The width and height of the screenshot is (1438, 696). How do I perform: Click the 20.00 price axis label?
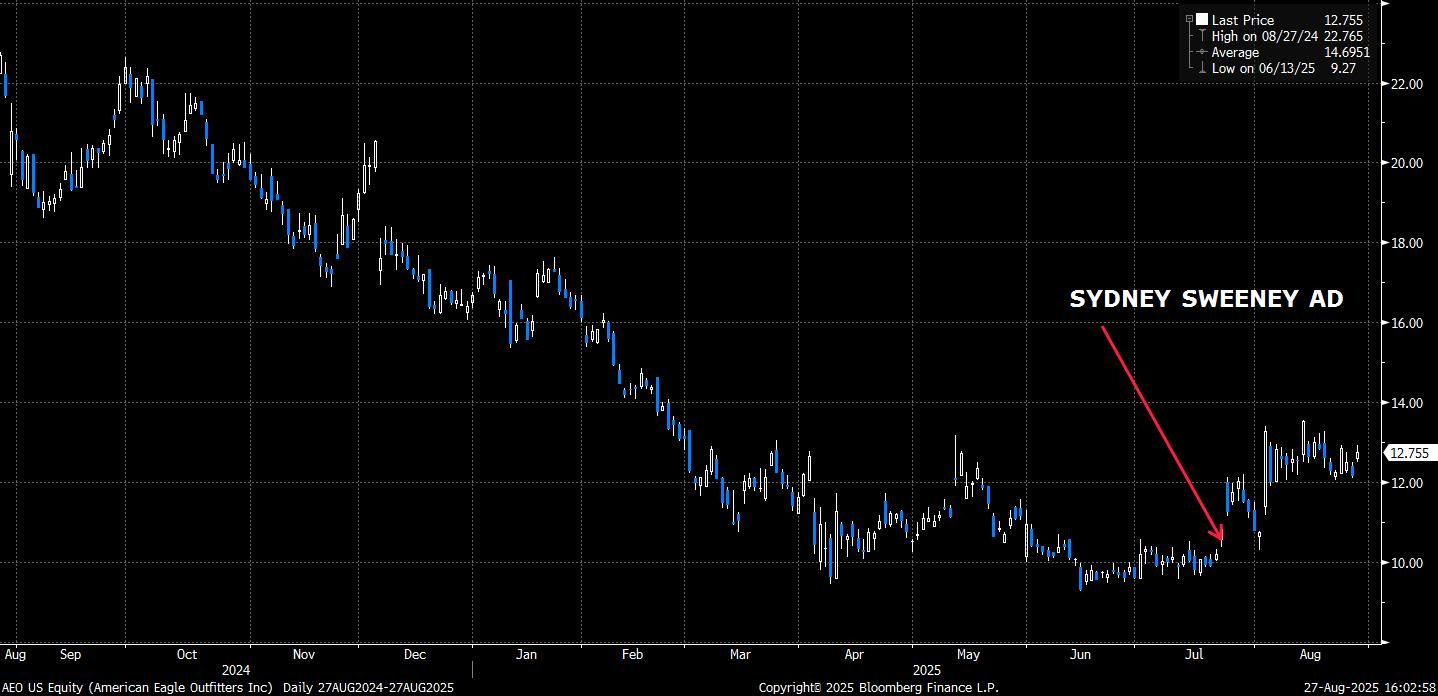[x=1407, y=164]
